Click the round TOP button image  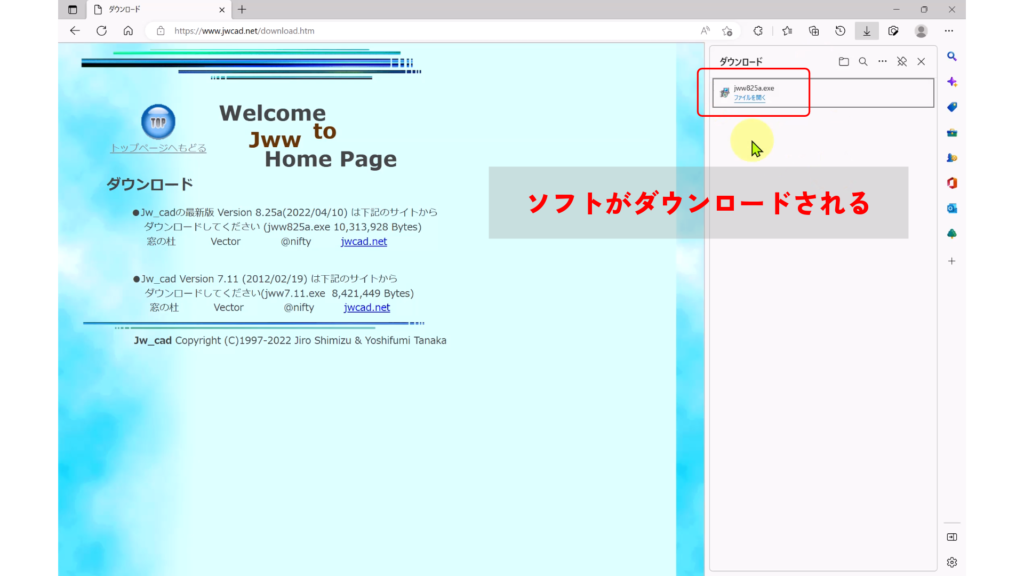[158, 121]
